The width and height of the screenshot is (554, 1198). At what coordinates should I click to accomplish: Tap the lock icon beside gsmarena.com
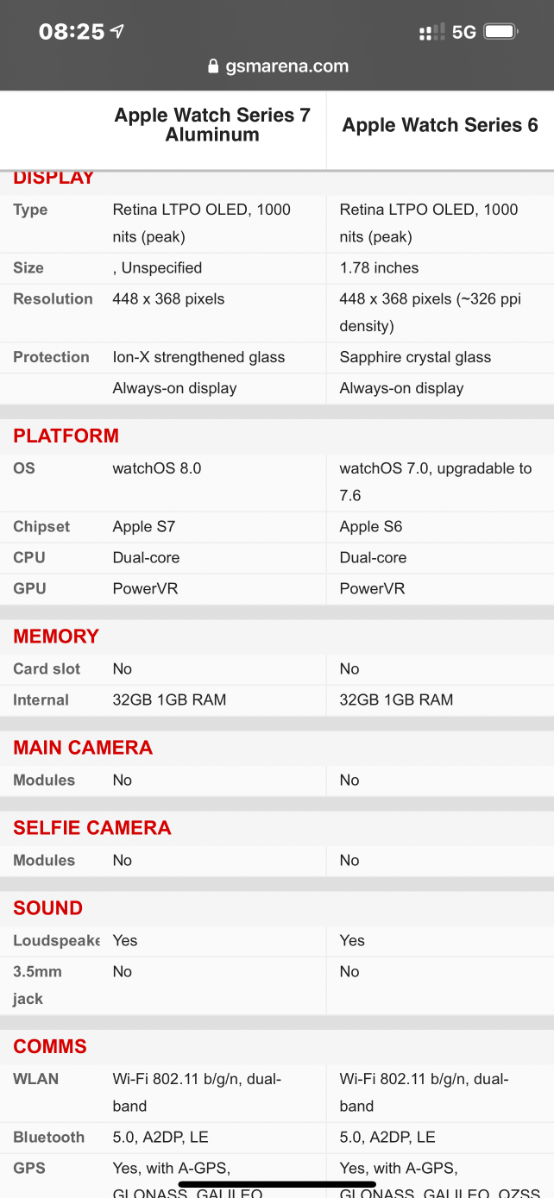[213, 66]
